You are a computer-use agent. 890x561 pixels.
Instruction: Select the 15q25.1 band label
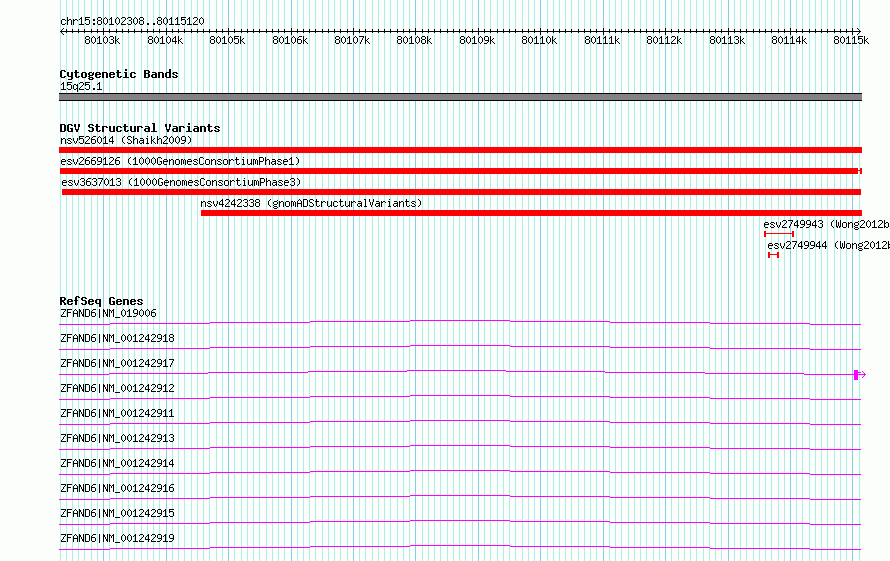[81, 86]
